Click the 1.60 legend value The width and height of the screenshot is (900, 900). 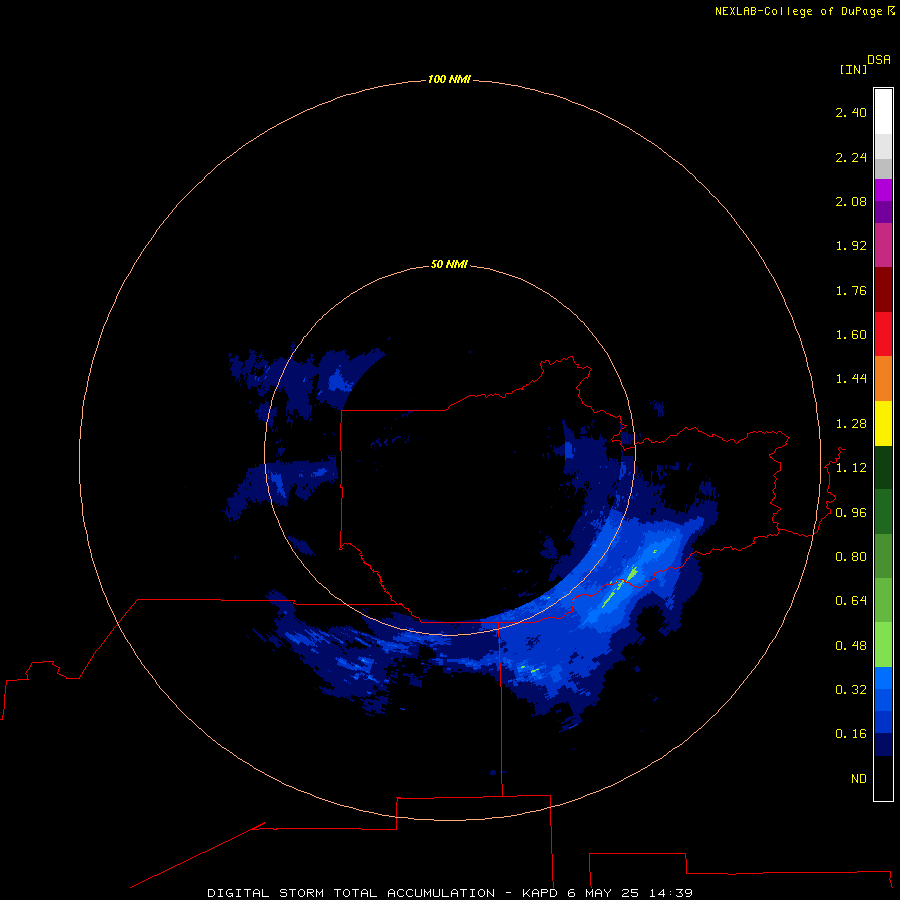pos(851,335)
